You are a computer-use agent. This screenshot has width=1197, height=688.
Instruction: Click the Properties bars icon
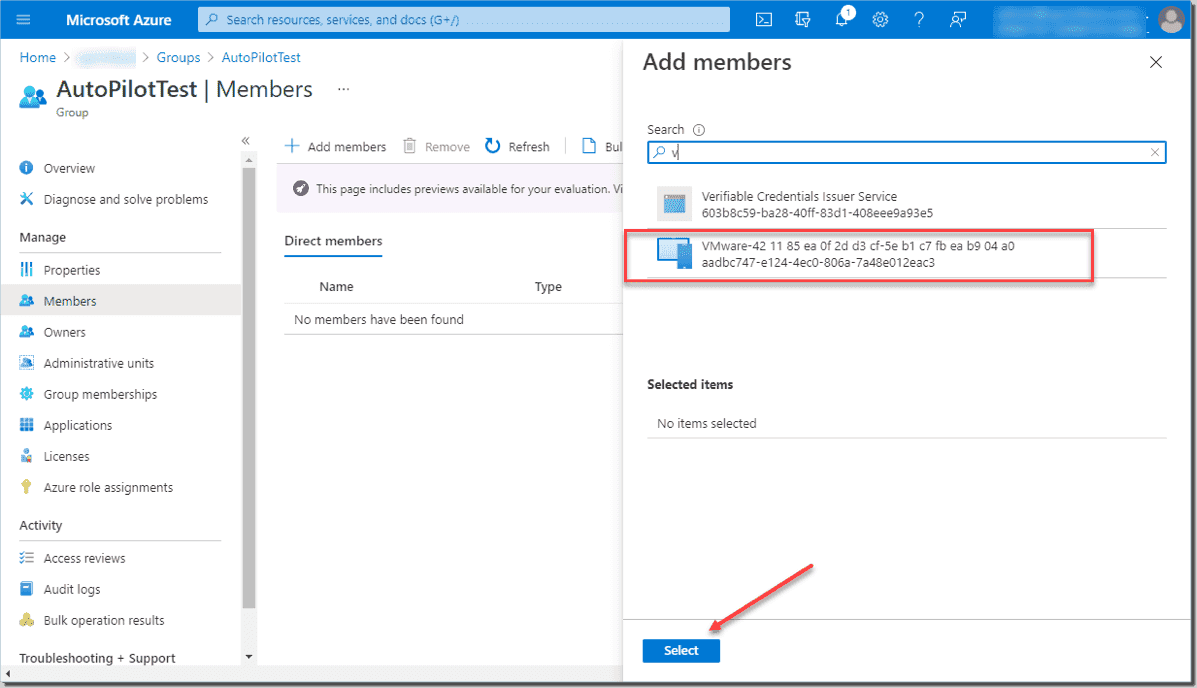point(27,270)
